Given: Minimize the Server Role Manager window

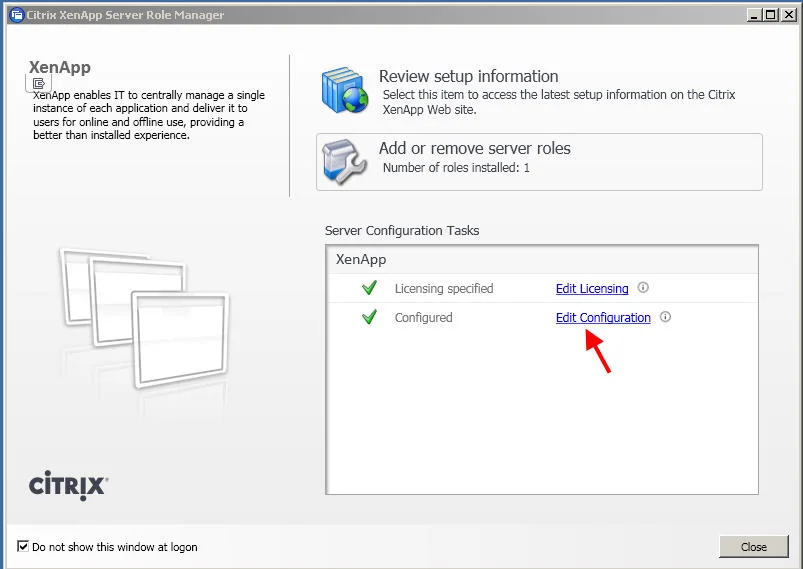Looking at the screenshot, I should click(x=754, y=15).
